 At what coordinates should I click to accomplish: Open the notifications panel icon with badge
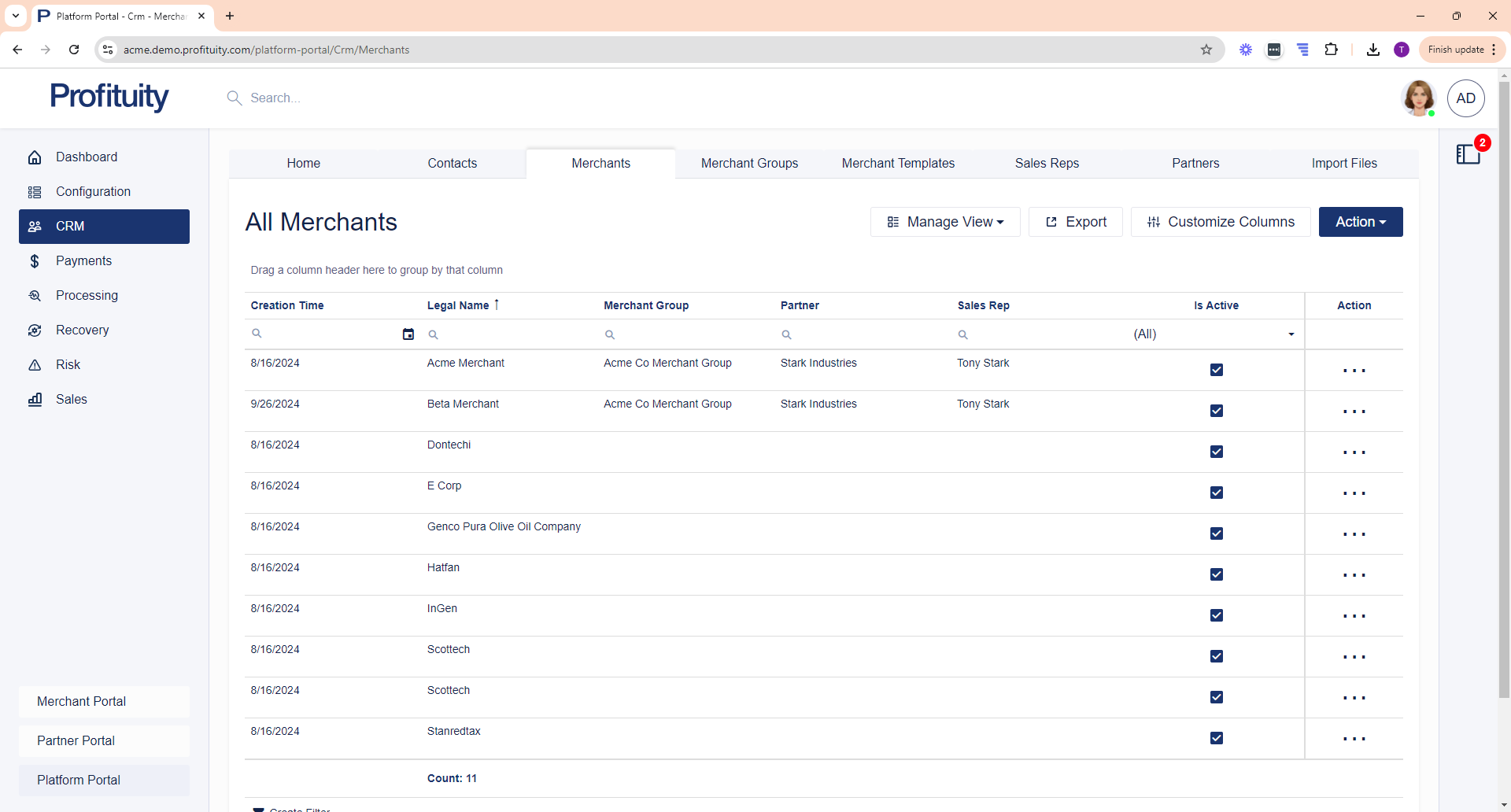point(1468,153)
